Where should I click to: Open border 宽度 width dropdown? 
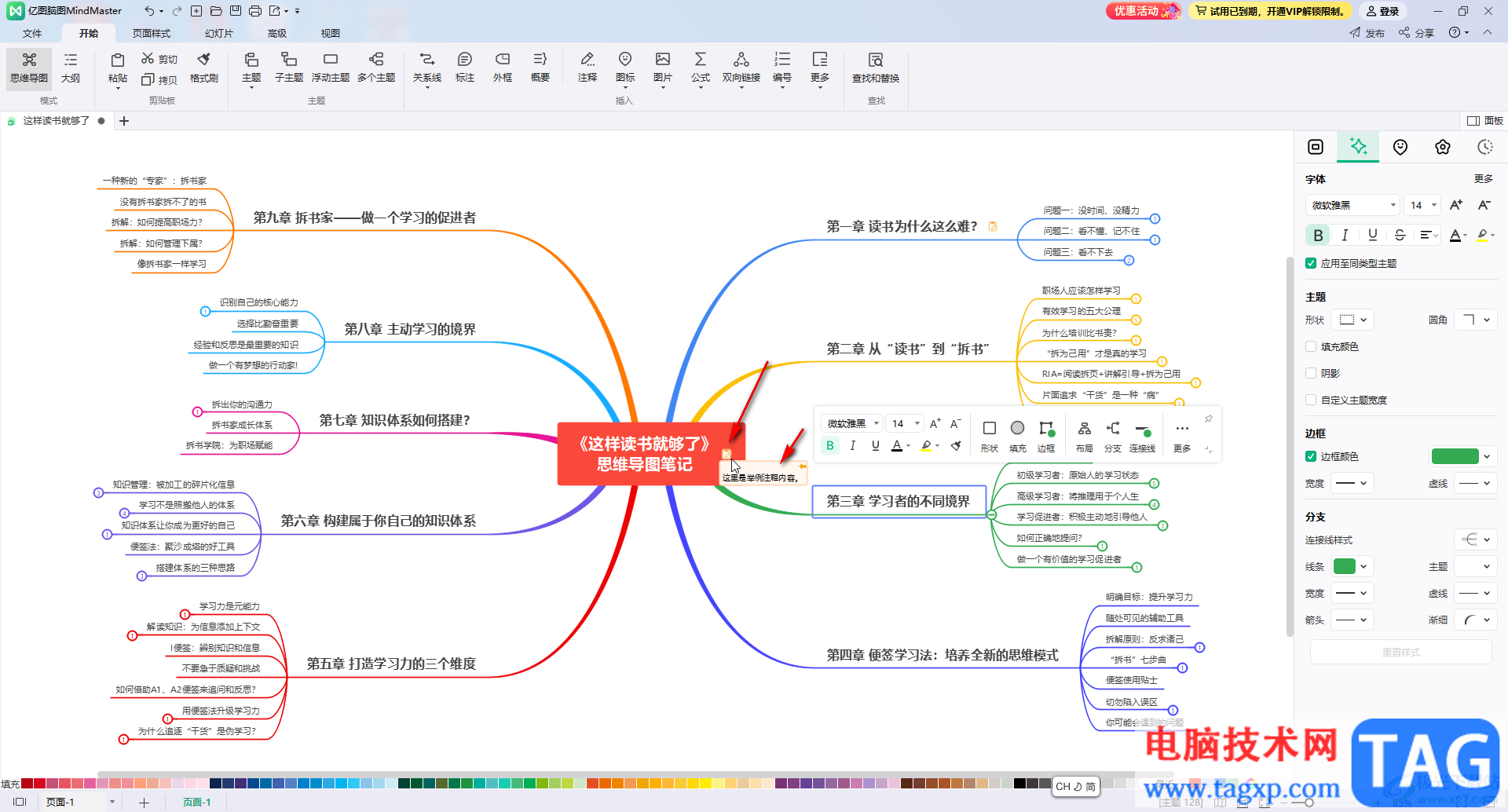tap(1353, 483)
